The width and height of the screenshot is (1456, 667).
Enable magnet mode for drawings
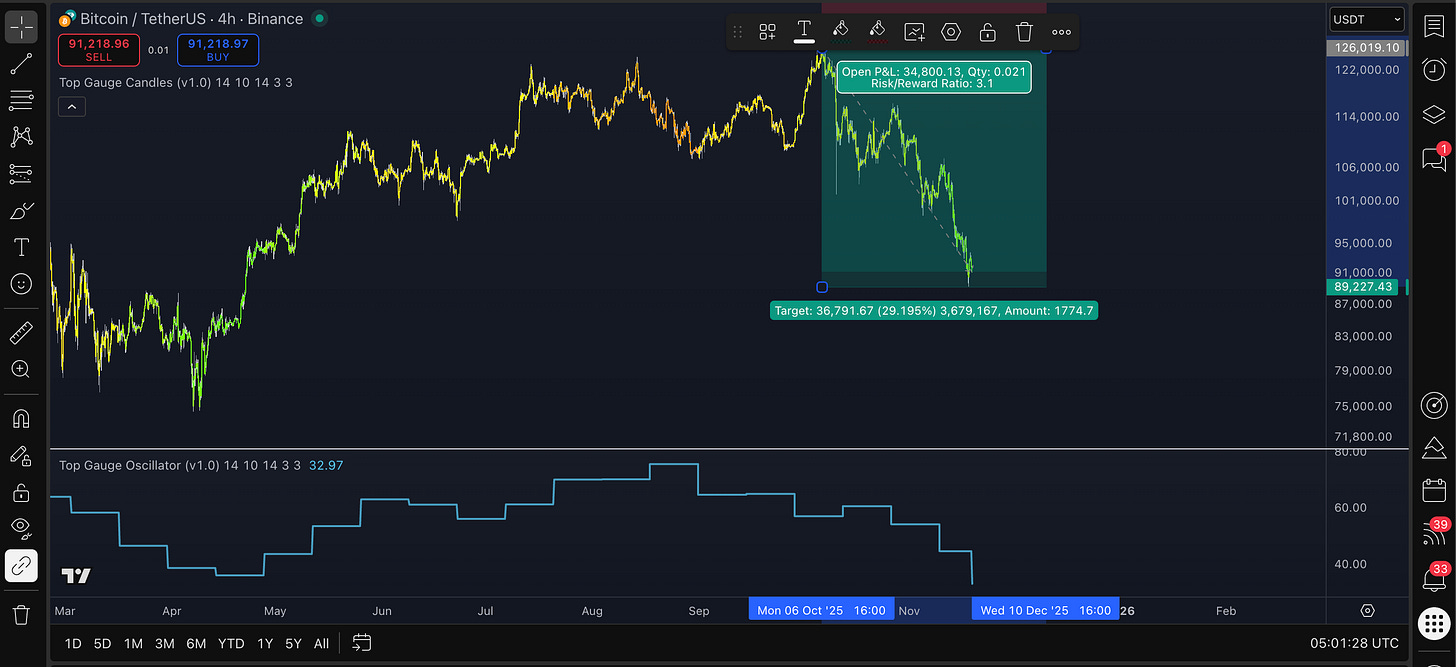[x=21, y=418]
